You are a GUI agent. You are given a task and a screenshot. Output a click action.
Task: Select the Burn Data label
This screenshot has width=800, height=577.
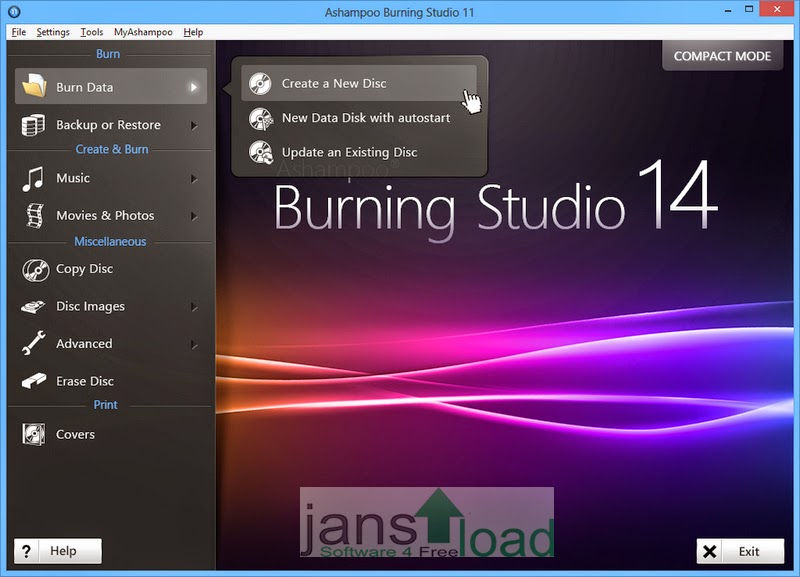(85, 87)
